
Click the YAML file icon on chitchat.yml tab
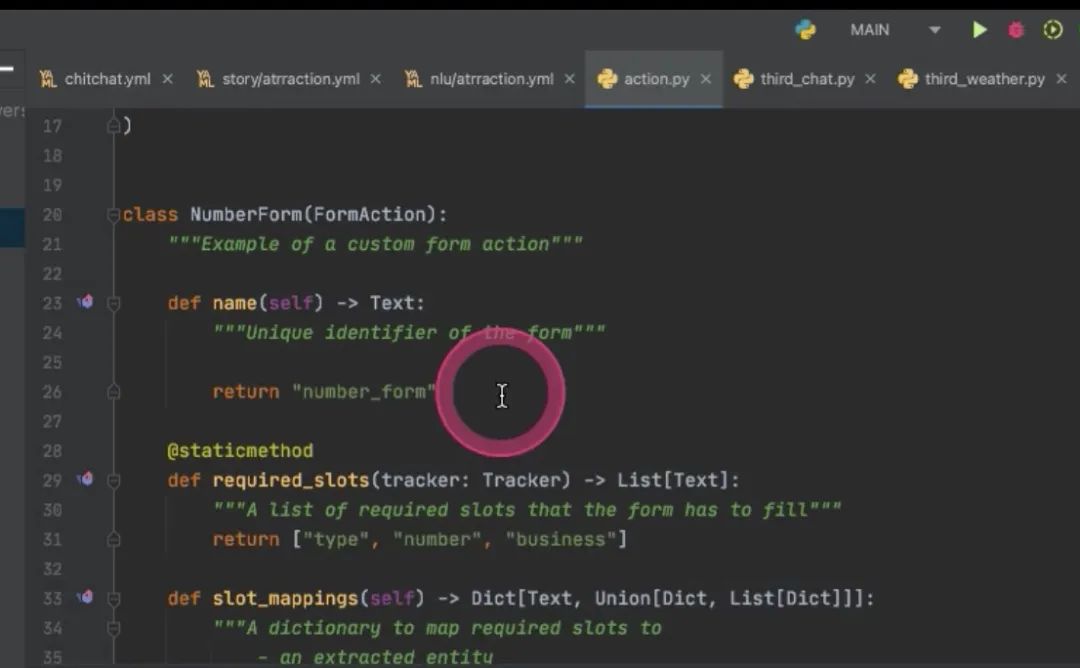pos(48,79)
